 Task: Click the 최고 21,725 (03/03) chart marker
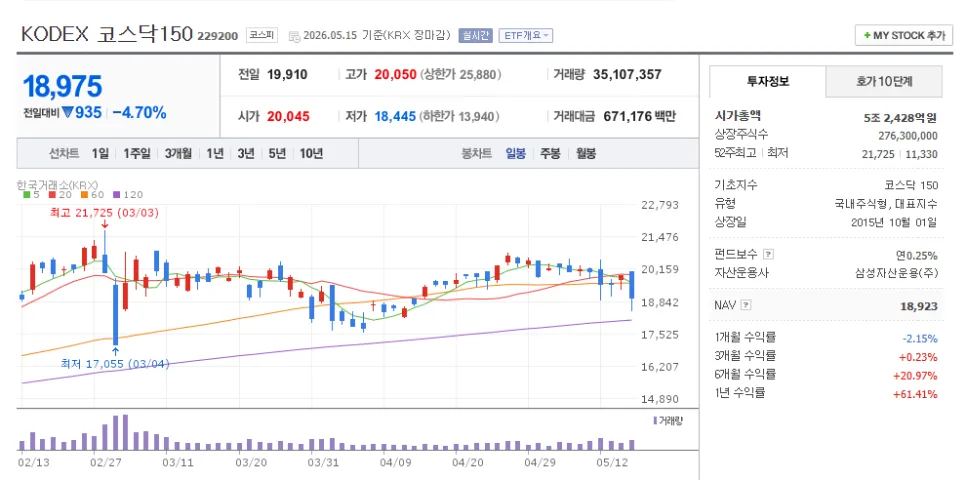[x=104, y=213]
